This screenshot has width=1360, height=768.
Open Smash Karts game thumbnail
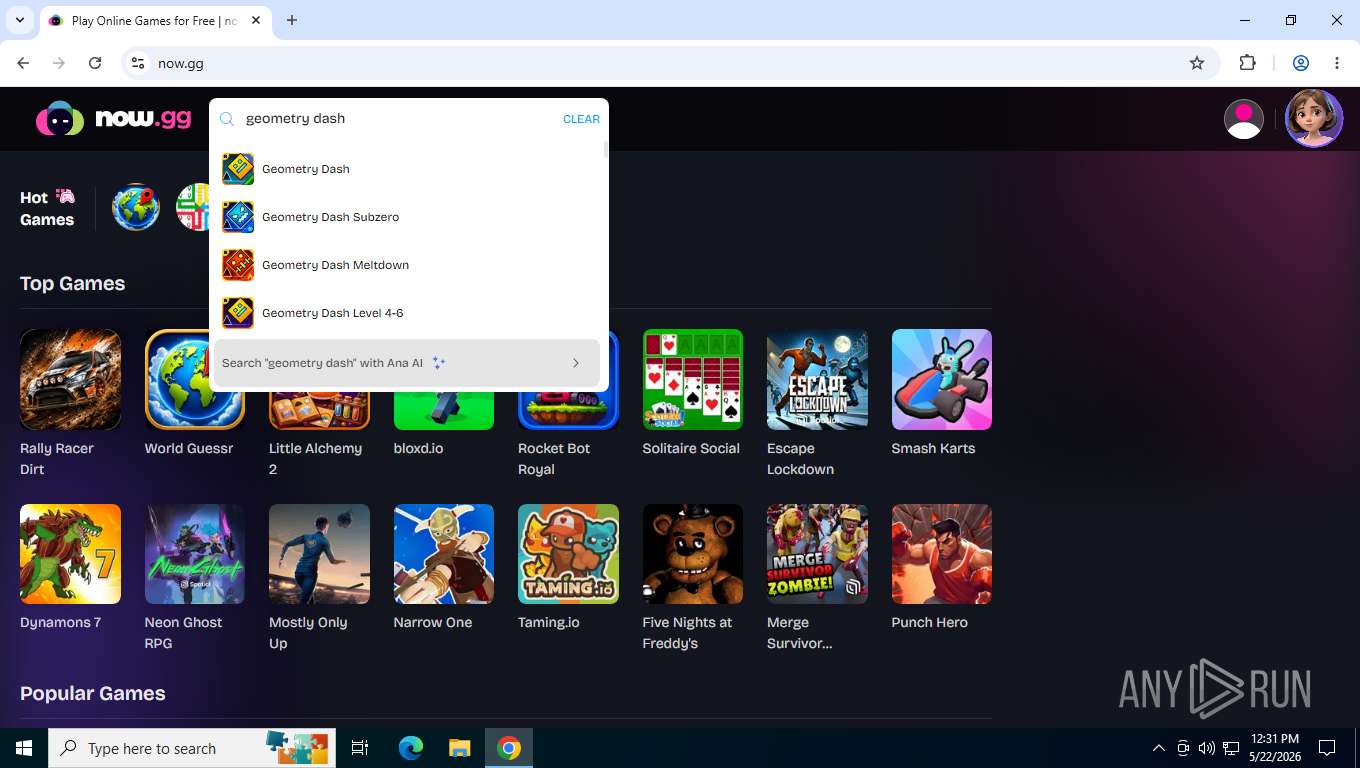coord(942,379)
